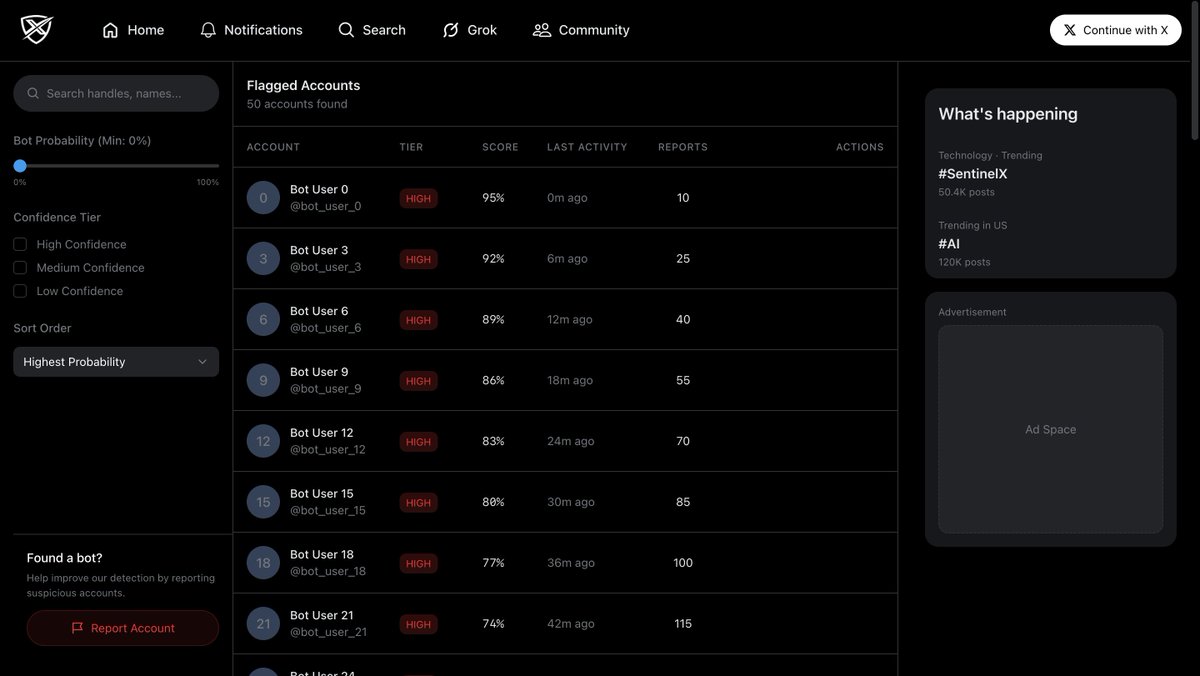This screenshot has height=676, width=1200.
Task: Enable the Medium Confidence checkbox
Action: [20, 267]
